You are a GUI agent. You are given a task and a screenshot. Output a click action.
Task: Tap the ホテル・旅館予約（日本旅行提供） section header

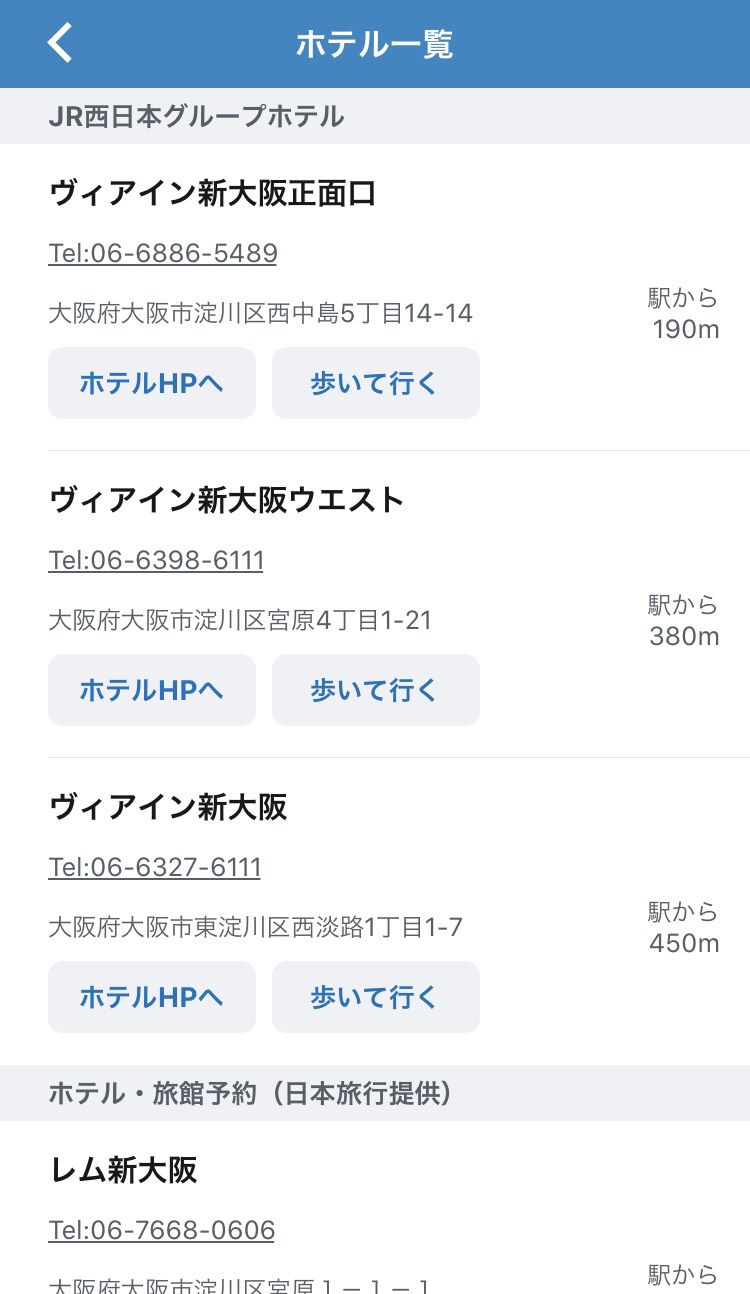coord(251,1094)
